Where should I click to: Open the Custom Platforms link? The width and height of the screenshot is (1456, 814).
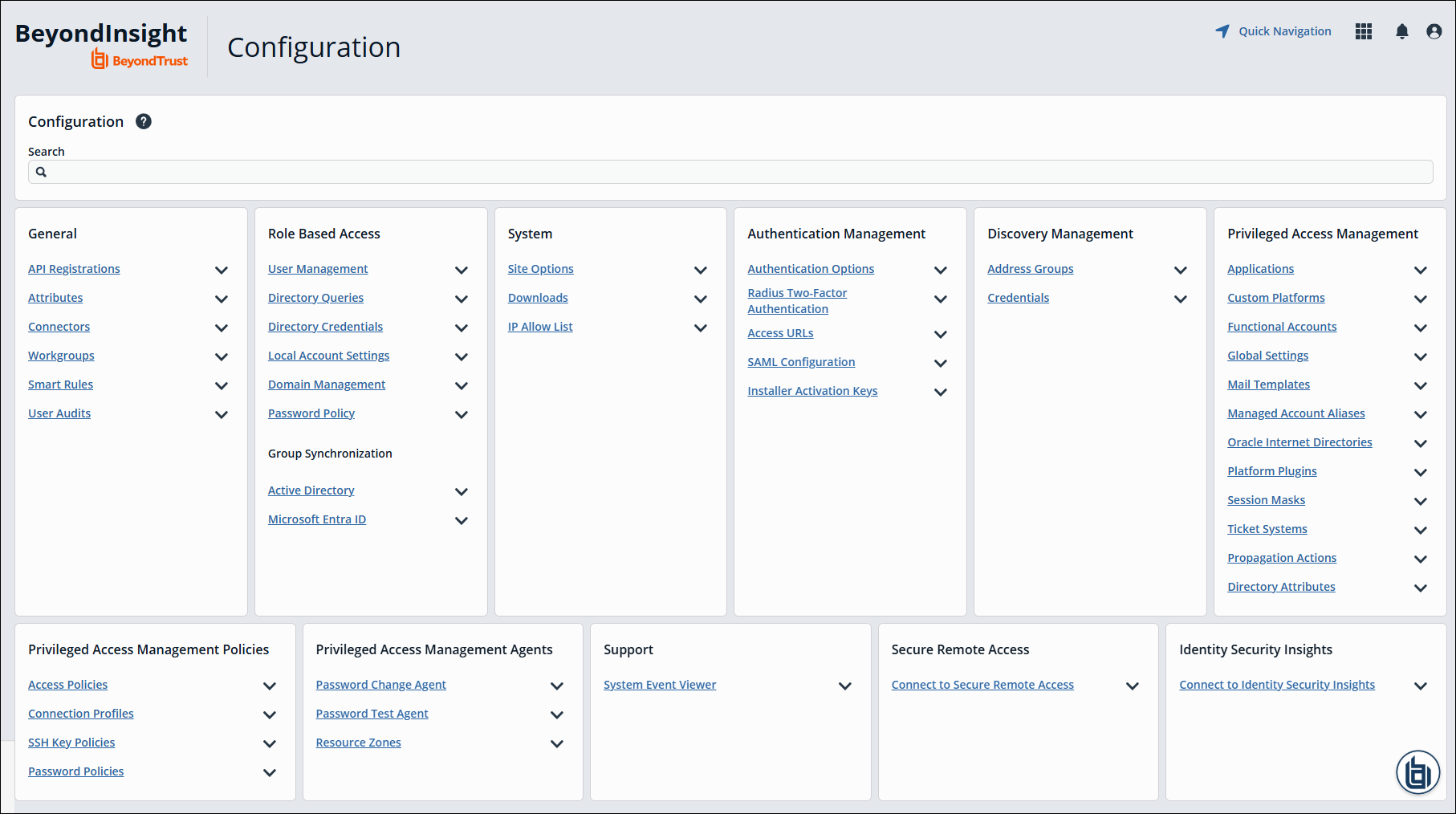[x=1276, y=298]
